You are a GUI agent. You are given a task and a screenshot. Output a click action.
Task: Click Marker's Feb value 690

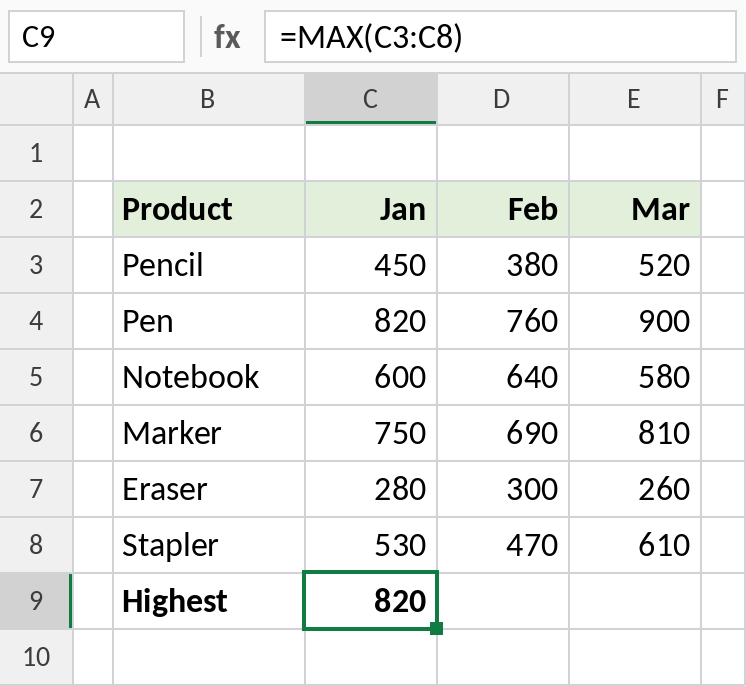click(503, 433)
